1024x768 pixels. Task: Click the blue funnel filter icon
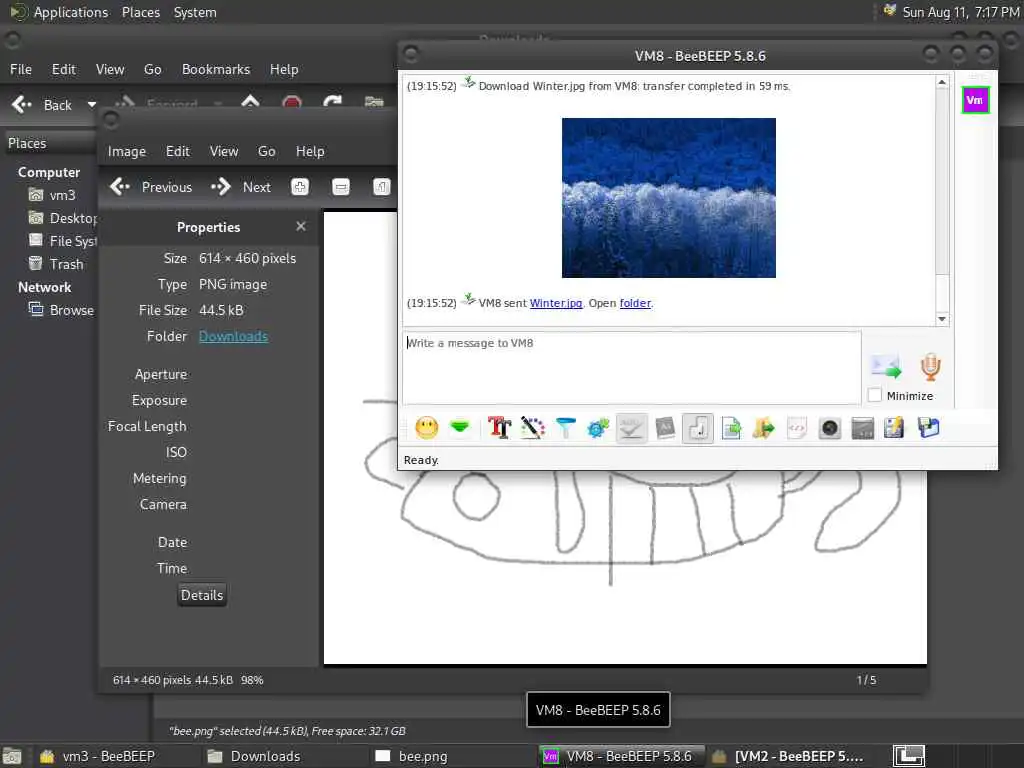click(566, 428)
